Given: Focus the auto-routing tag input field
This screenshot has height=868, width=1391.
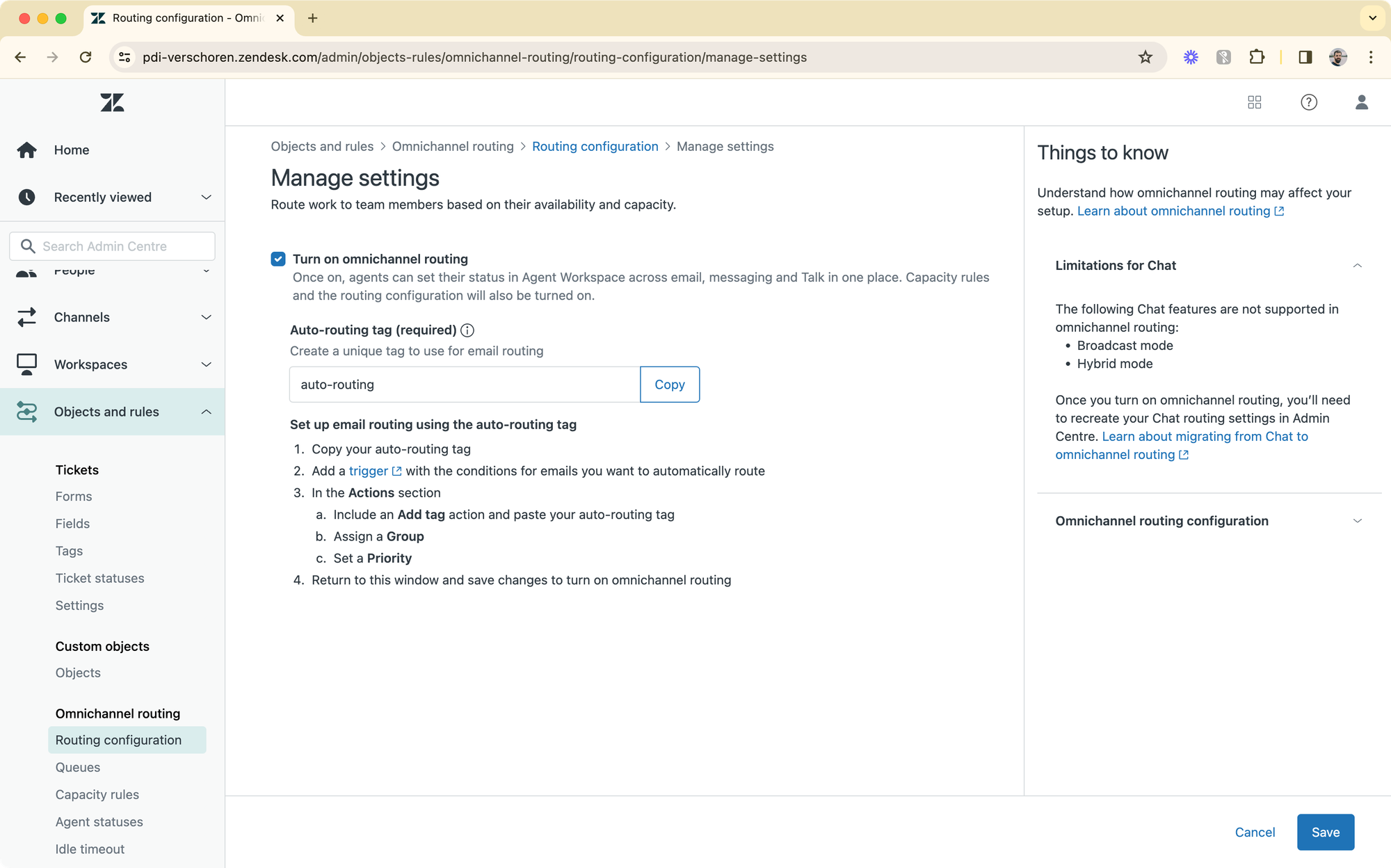Looking at the screenshot, I should coord(464,385).
